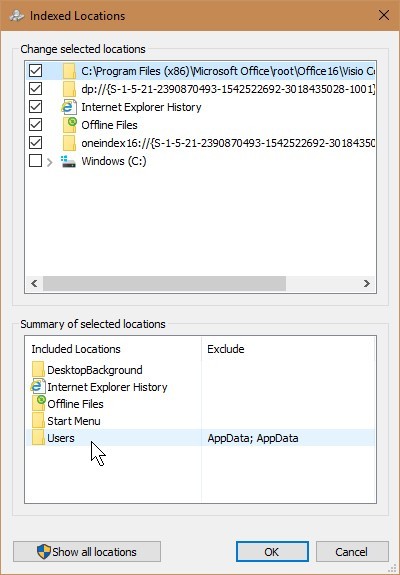Click Offline Files sync icon in top list
The image size is (400, 575).
click(70, 125)
